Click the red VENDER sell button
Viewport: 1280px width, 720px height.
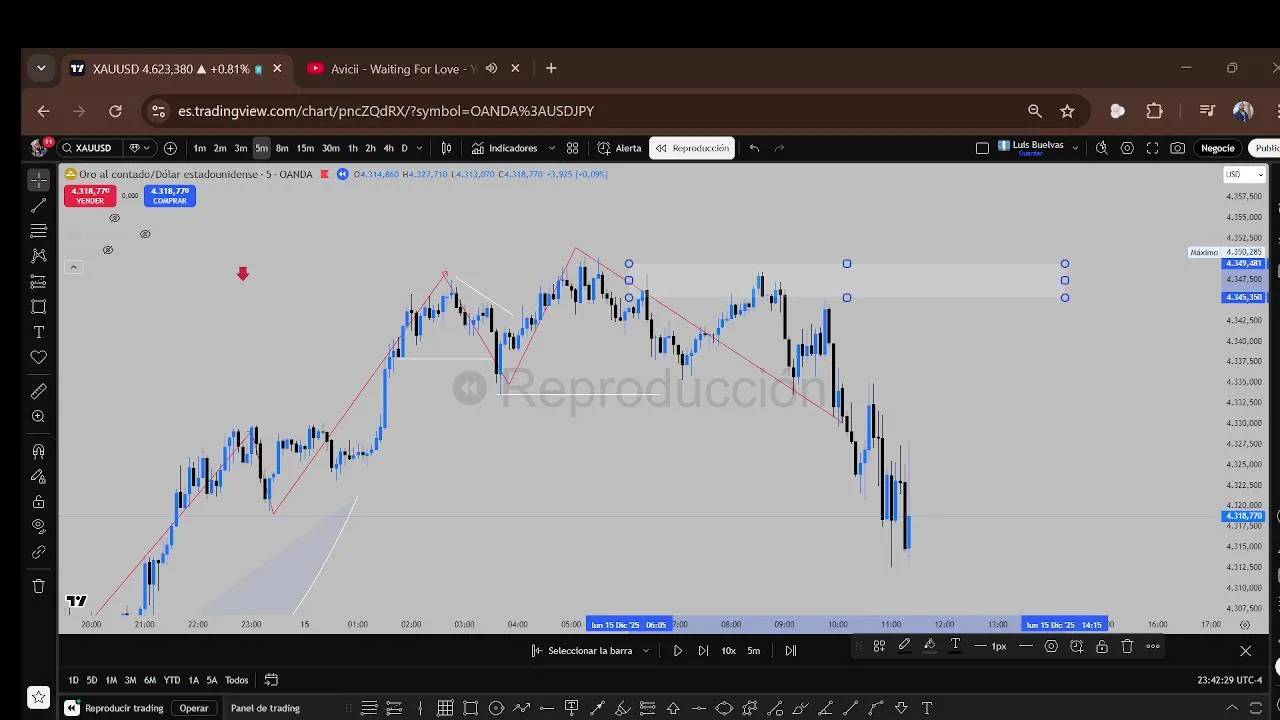90,195
